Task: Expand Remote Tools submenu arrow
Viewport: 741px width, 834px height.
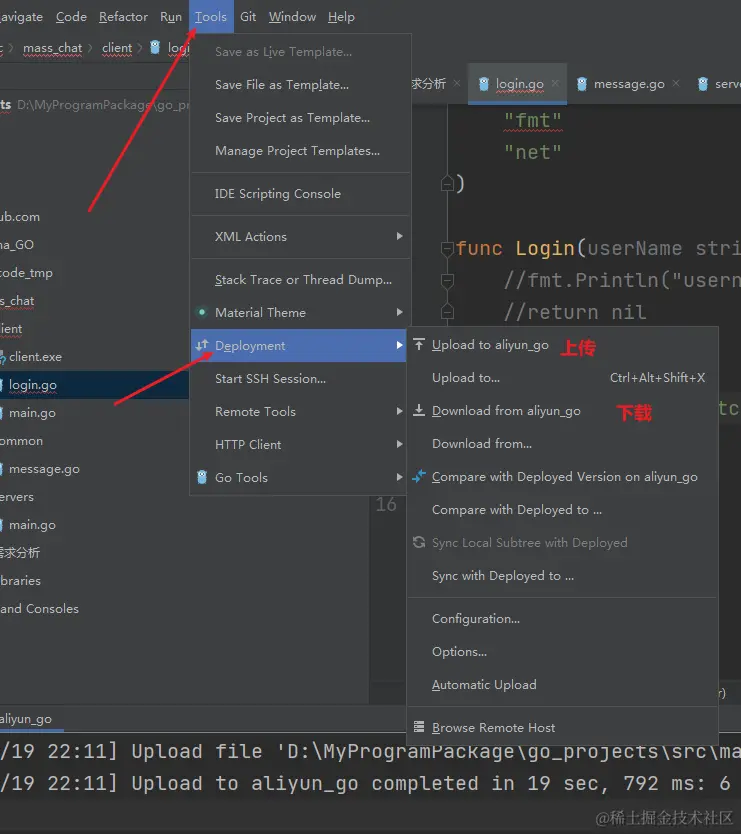Action: pyautogui.click(x=399, y=411)
